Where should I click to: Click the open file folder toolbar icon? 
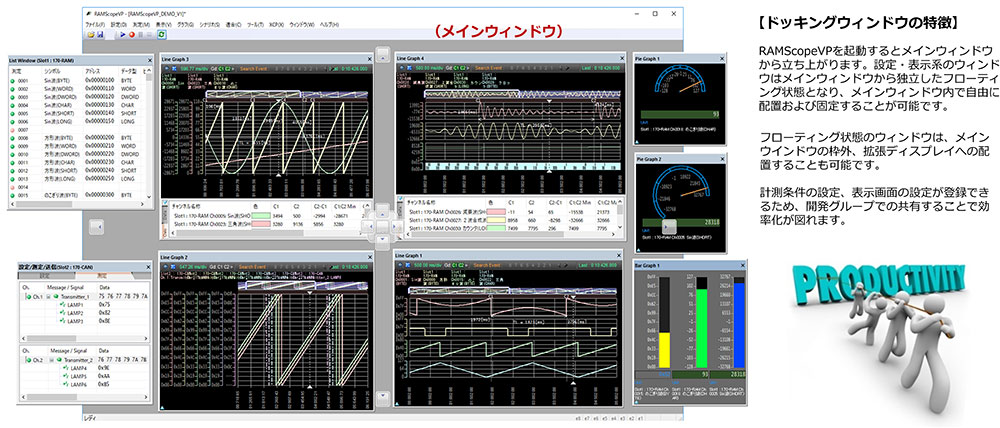91,34
